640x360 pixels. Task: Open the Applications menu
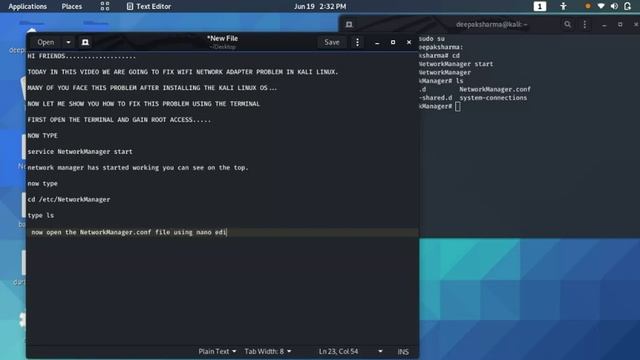click(x=27, y=7)
